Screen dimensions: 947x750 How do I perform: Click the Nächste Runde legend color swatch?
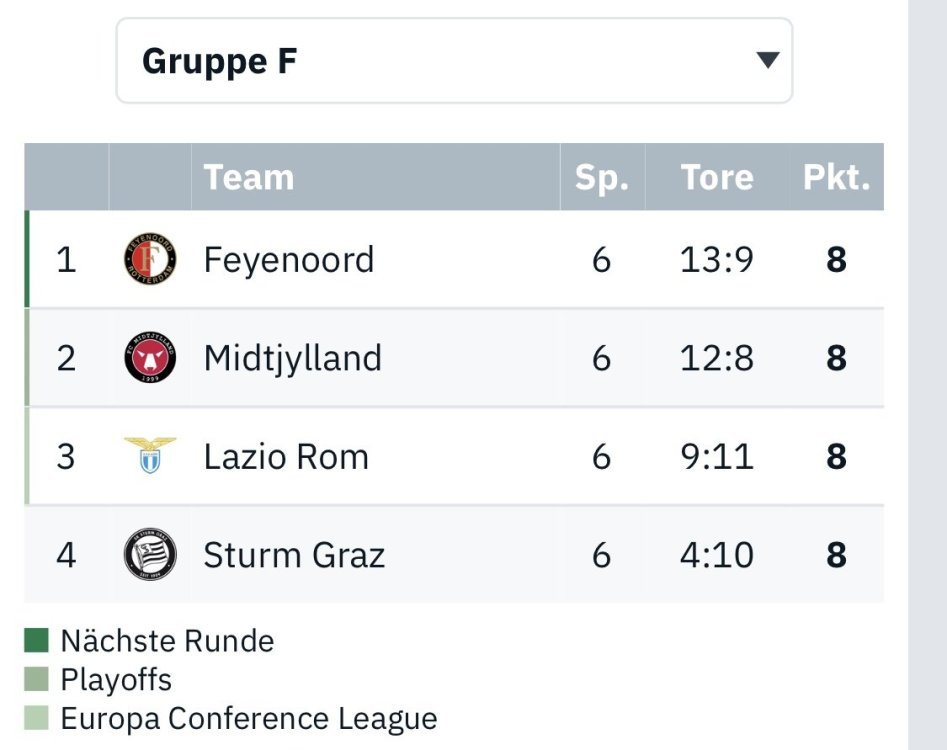(37, 640)
